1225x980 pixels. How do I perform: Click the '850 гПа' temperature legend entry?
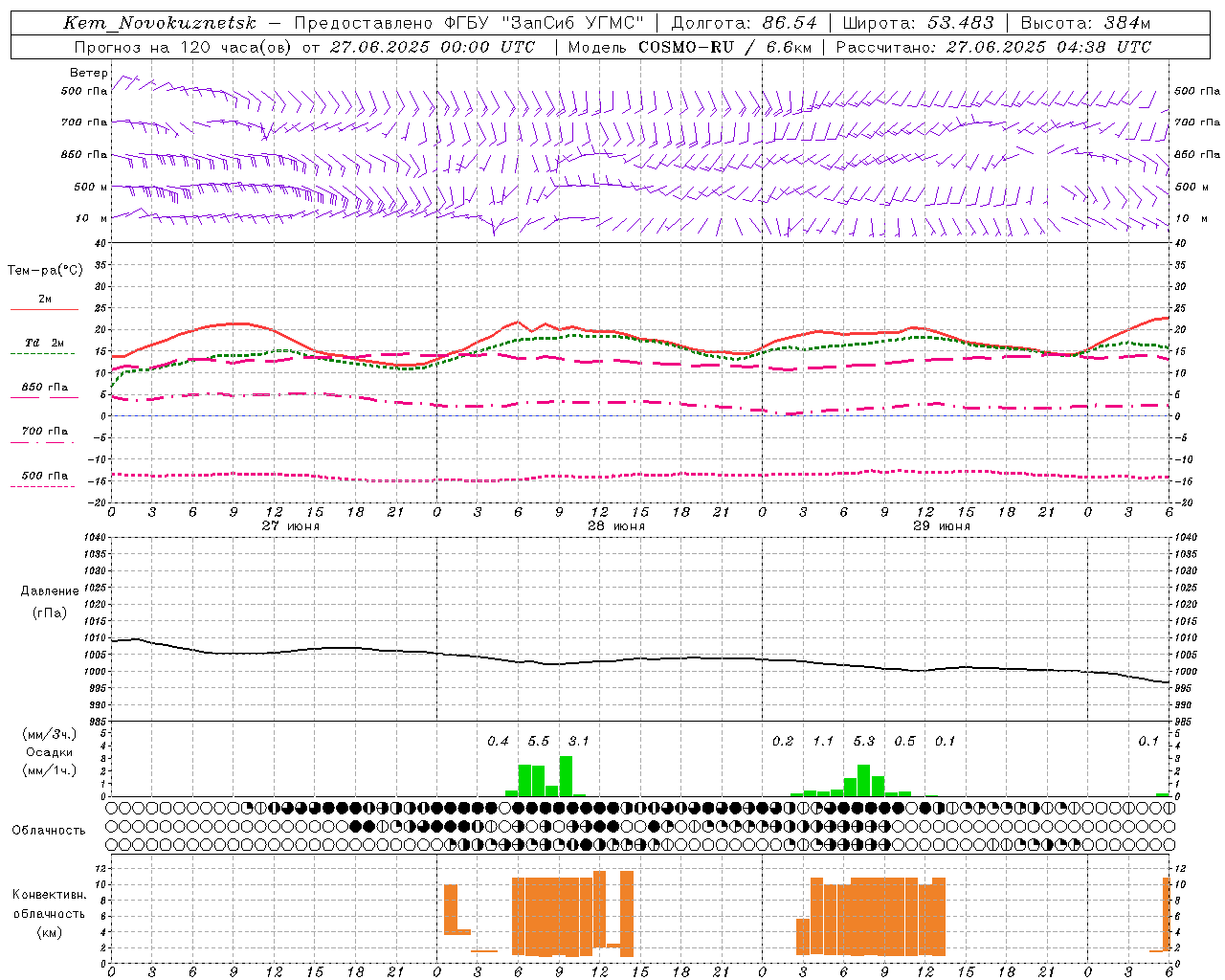pyautogui.click(x=45, y=388)
